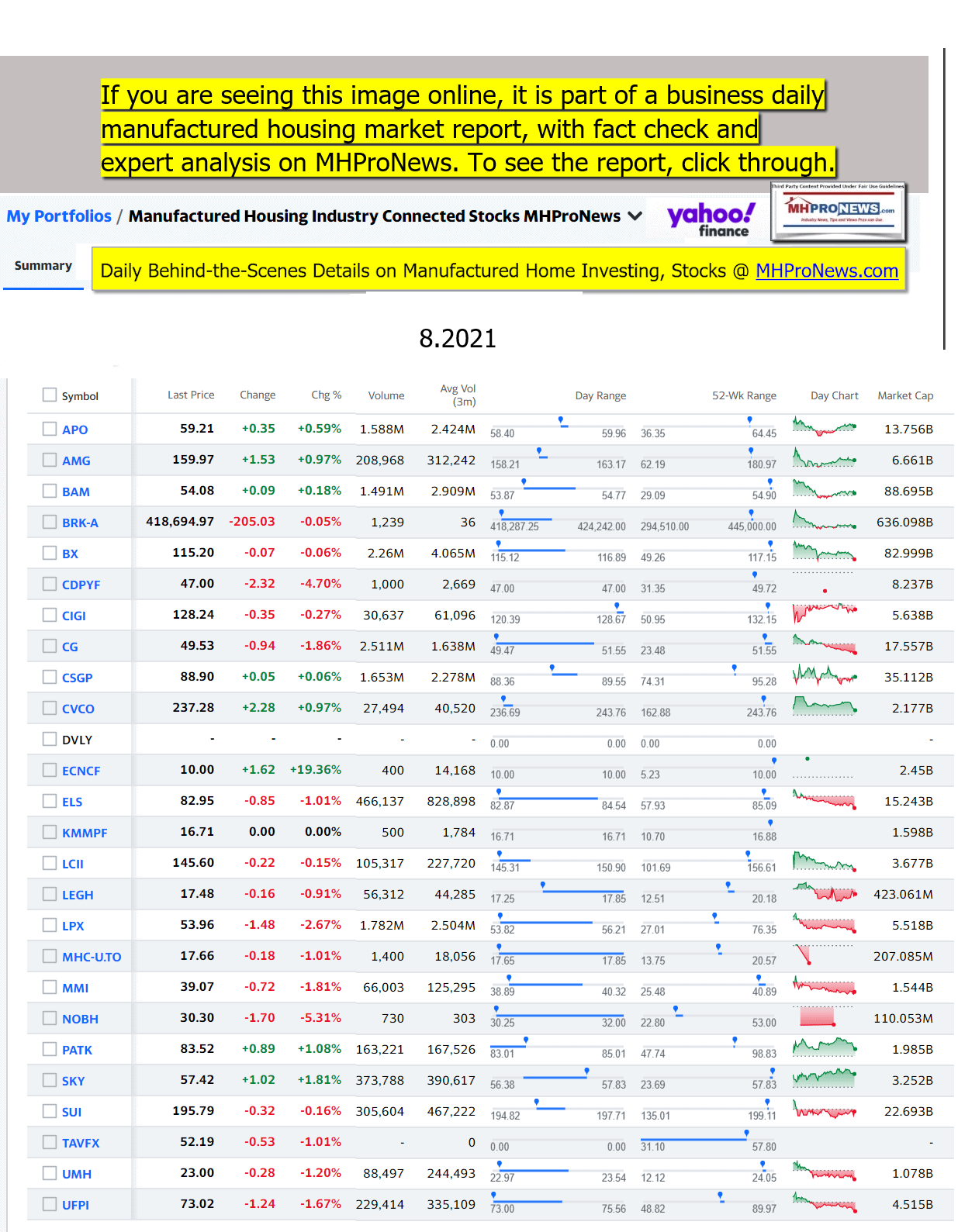Open the CVCO day chart sparkline

click(824, 706)
